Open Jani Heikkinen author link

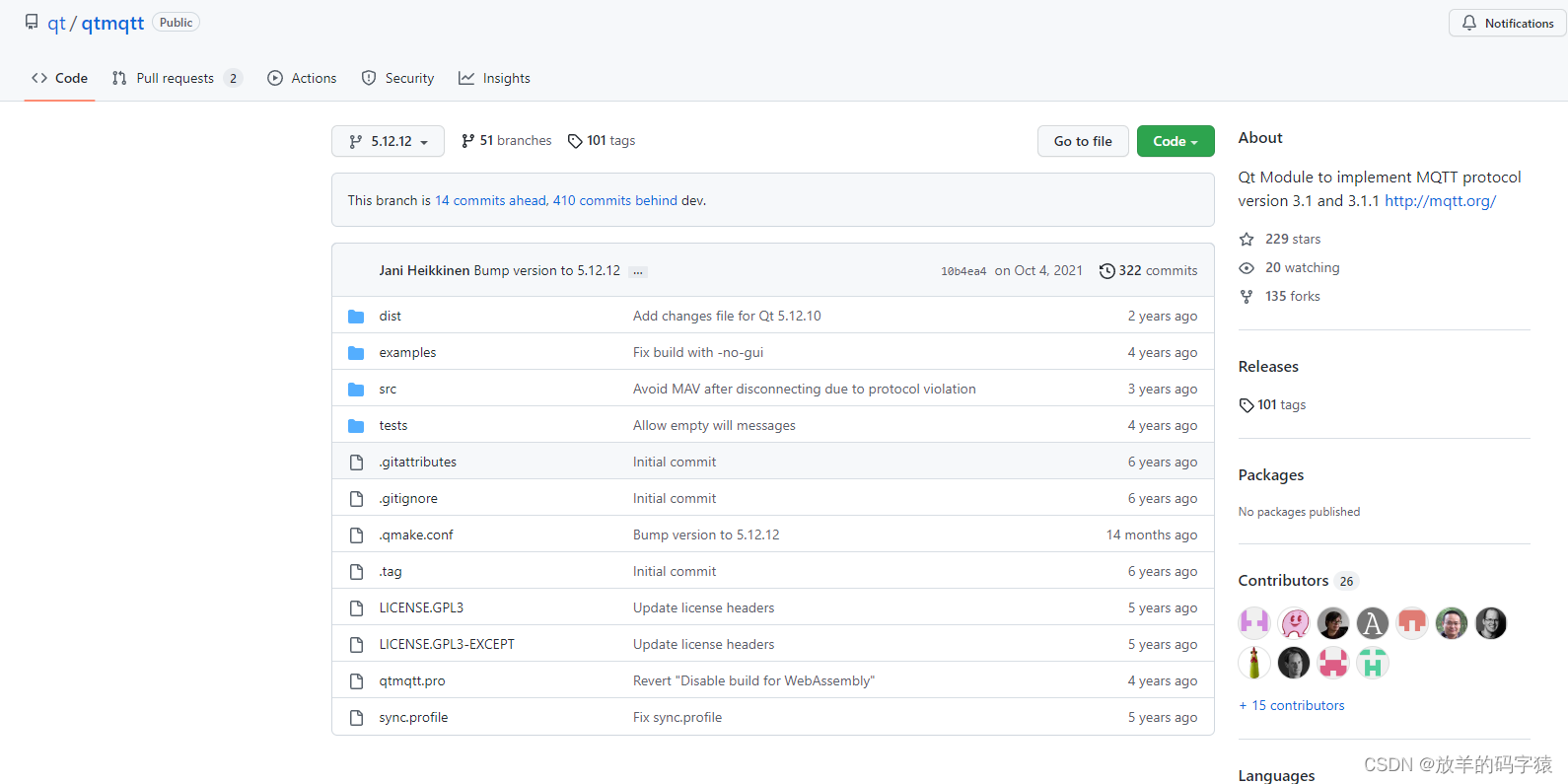tap(424, 270)
